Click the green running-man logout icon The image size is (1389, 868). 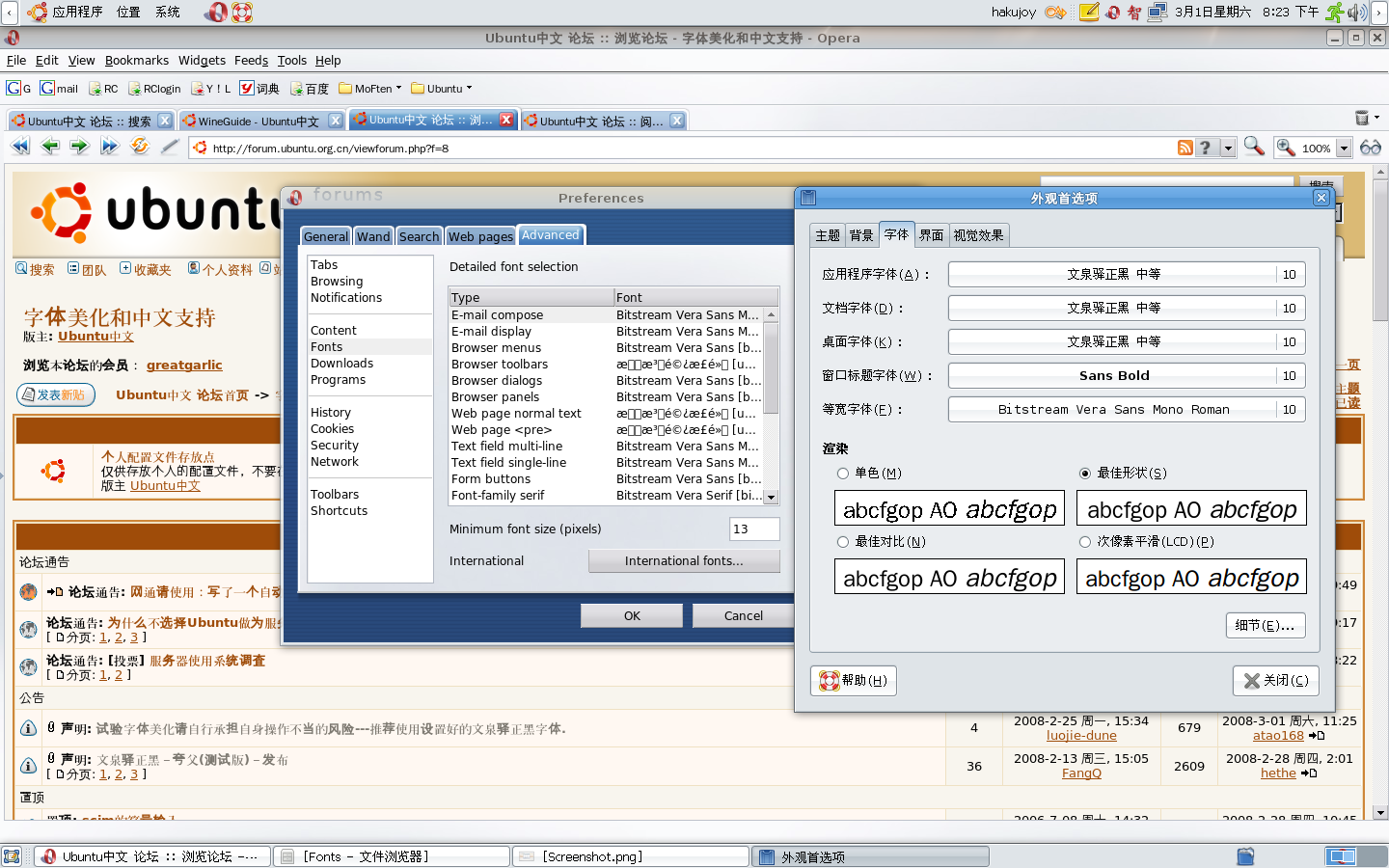click(1335, 12)
